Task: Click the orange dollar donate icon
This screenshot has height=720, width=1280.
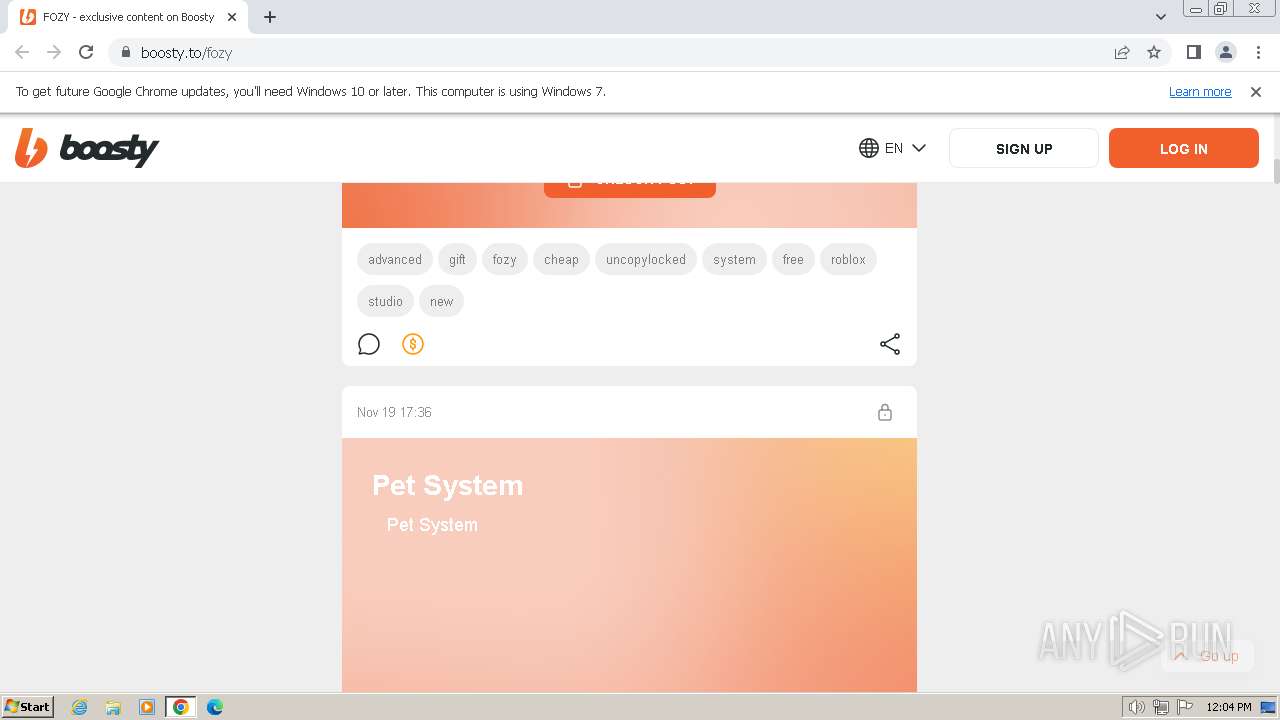Action: [413, 344]
